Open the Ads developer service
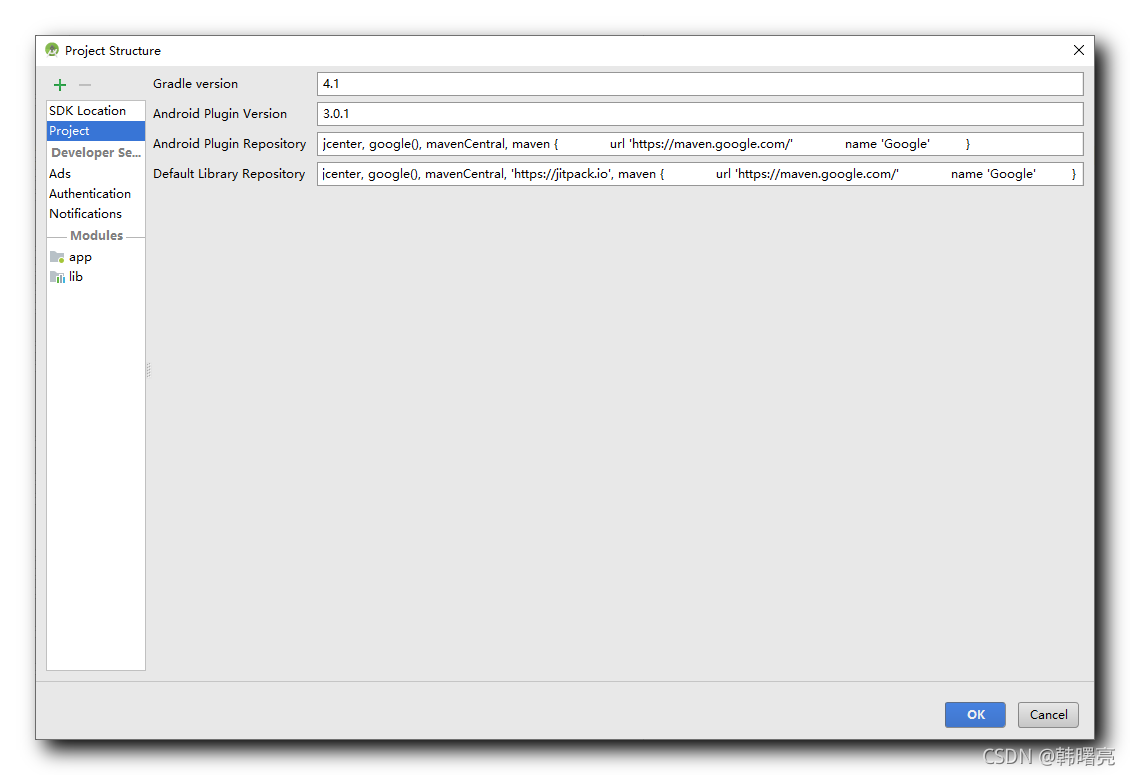The width and height of the screenshot is (1130, 775). click(96, 174)
